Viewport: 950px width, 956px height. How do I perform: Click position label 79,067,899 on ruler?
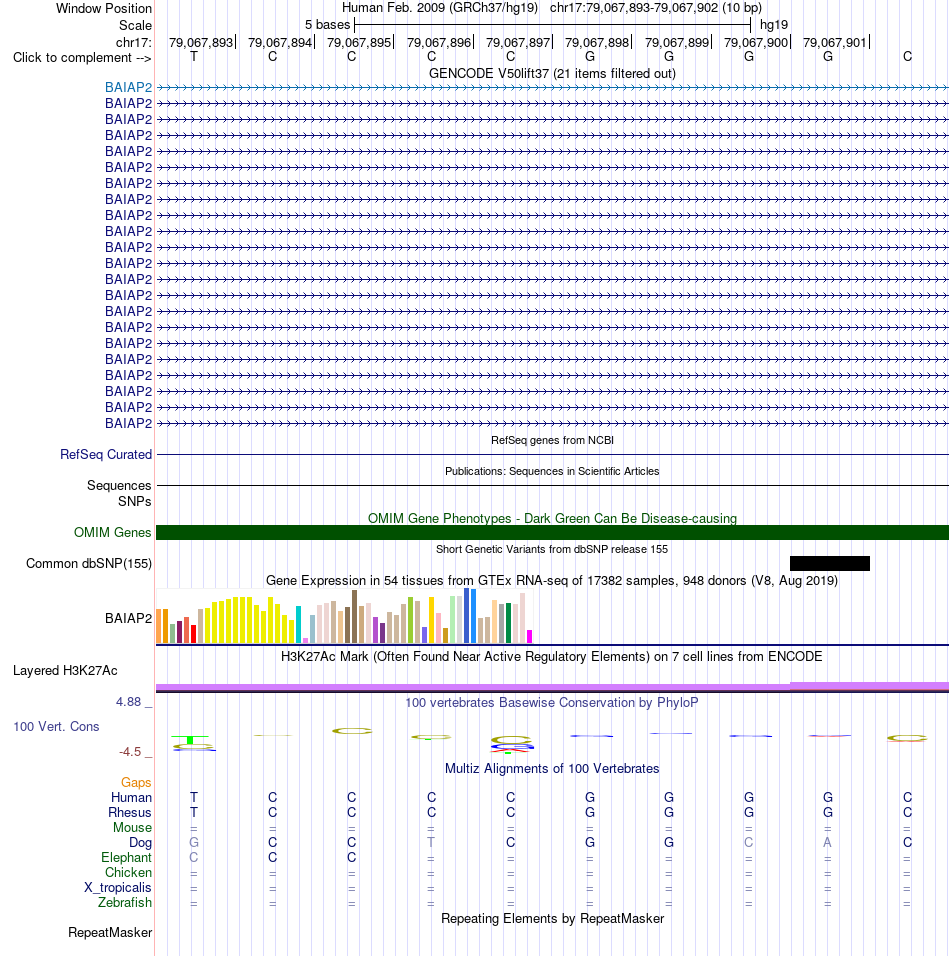point(677,43)
